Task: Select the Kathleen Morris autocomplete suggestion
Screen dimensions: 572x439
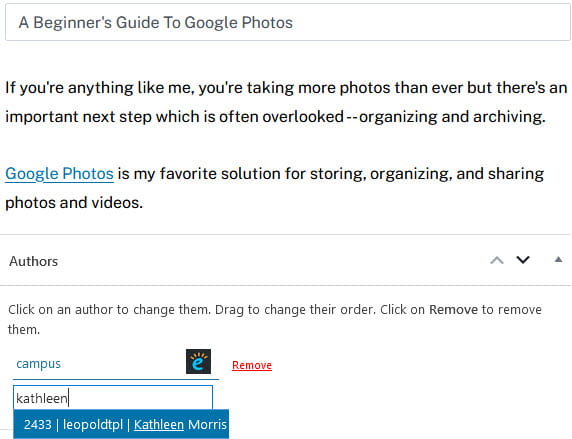Action: 121,424
